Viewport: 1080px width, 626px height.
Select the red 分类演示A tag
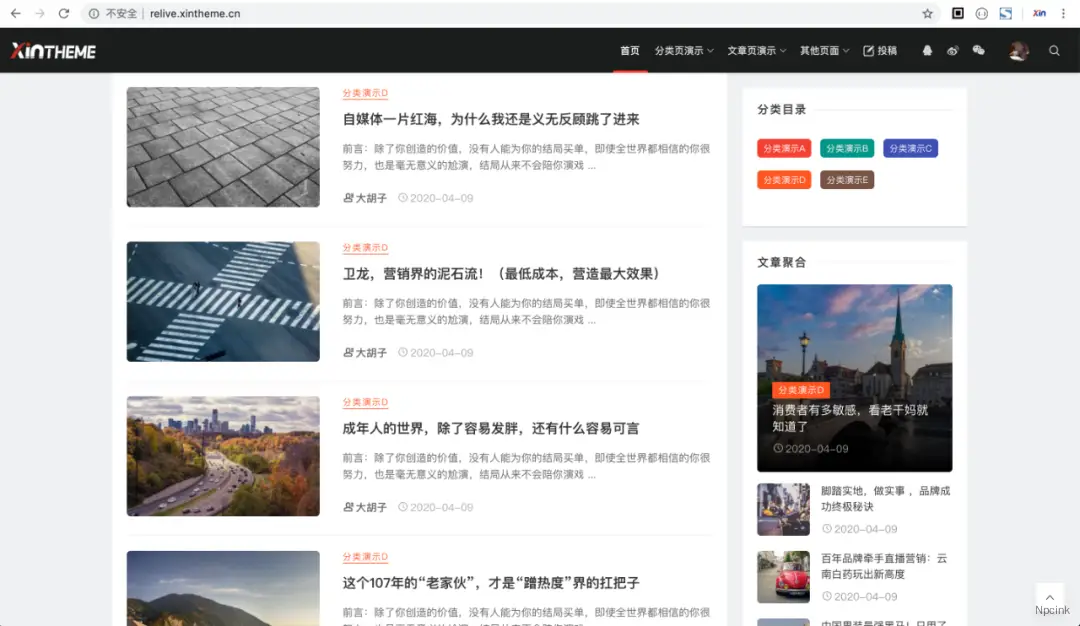point(784,148)
